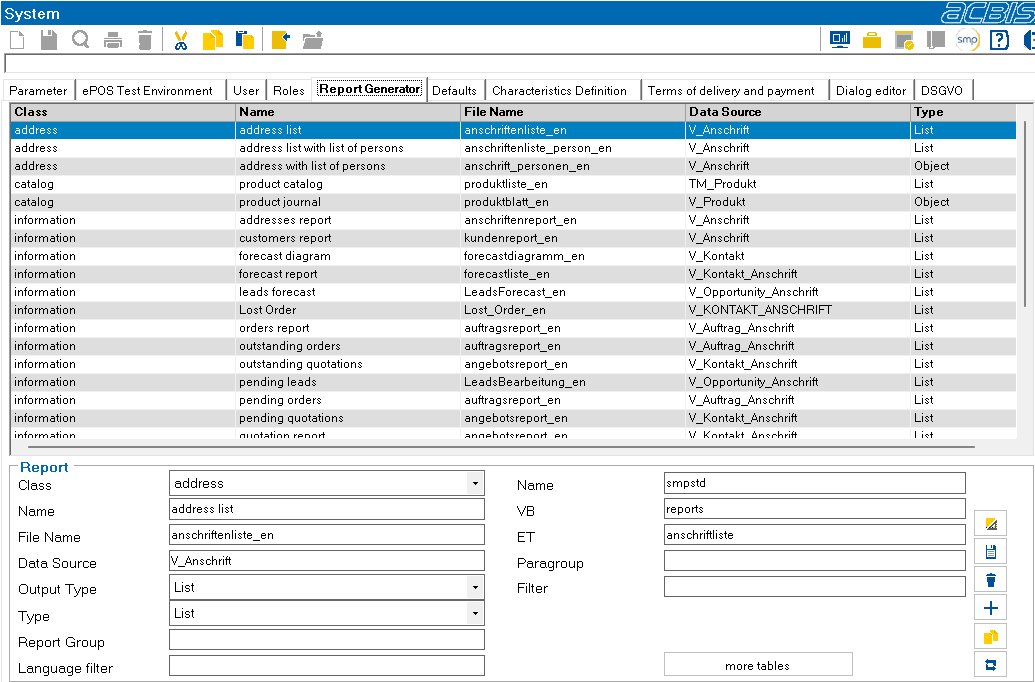Click the blue trash Delete report button
Viewport: 1035px width, 682px height.
click(x=990, y=580)
